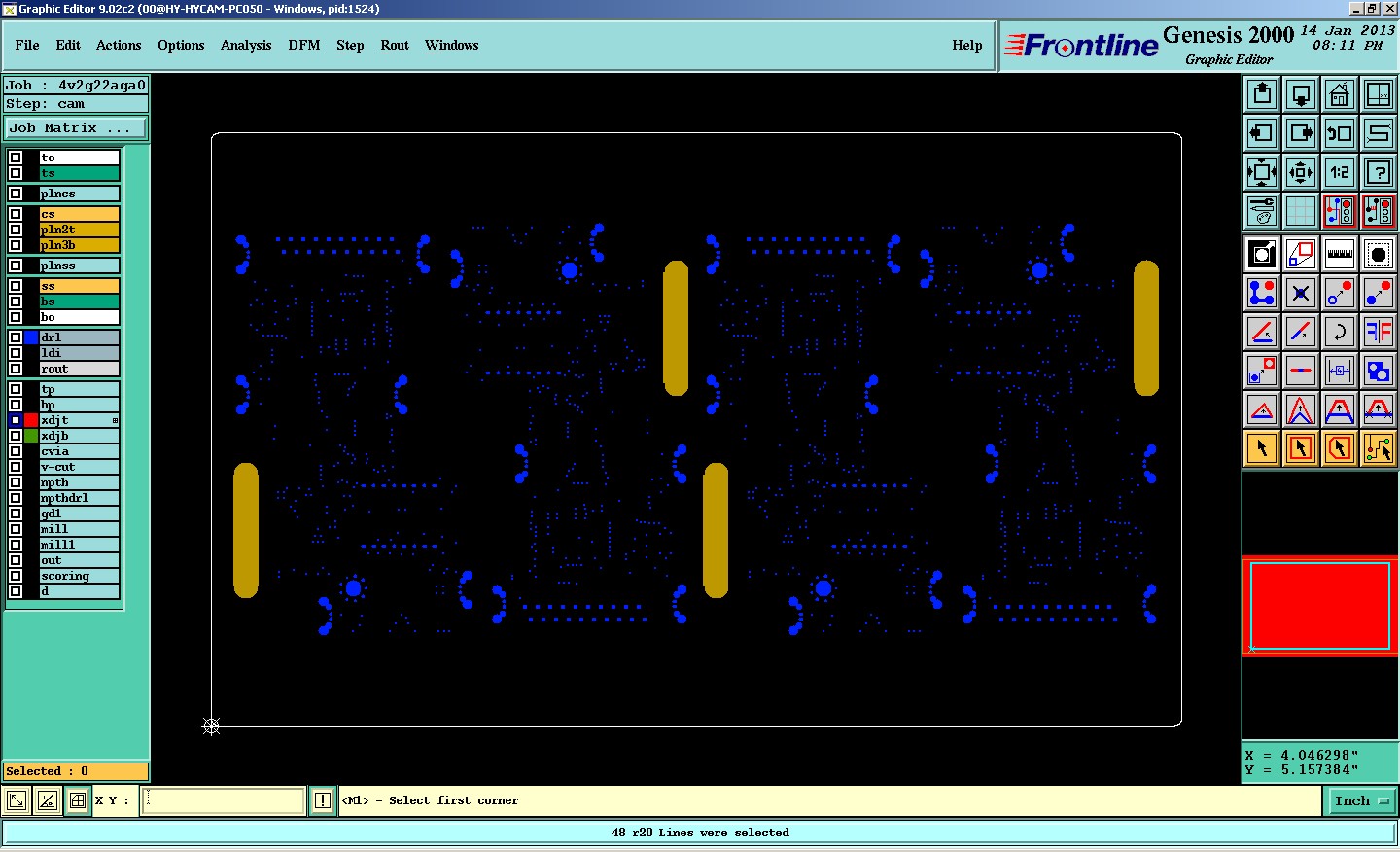Toggle the checkbox for layer xdjb

16,436
